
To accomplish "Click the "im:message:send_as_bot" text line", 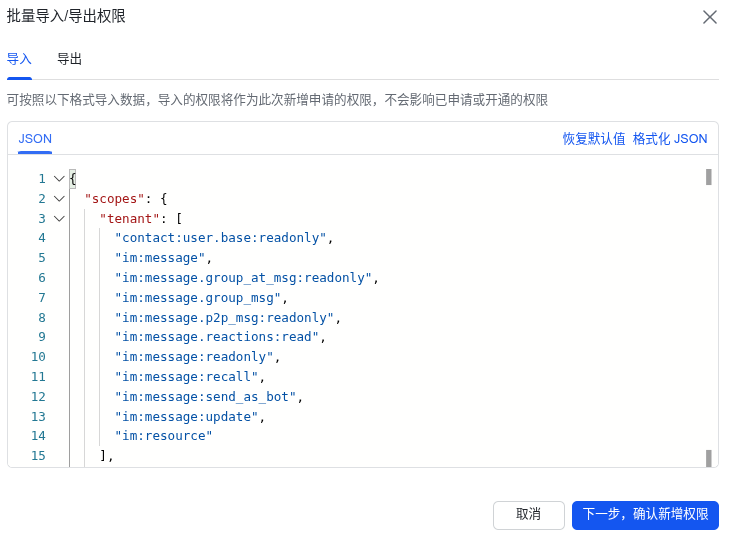I will point(207,396).
